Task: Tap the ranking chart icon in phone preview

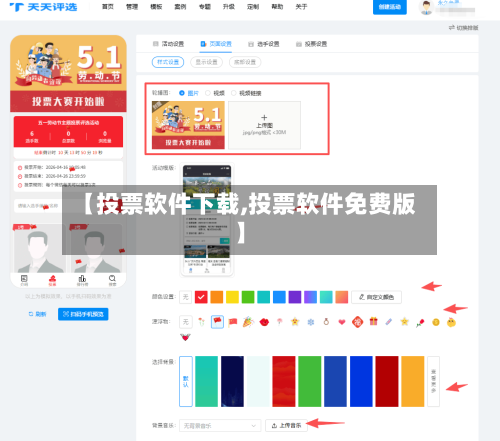Action: pyautogui.click(x=82, y=280)
